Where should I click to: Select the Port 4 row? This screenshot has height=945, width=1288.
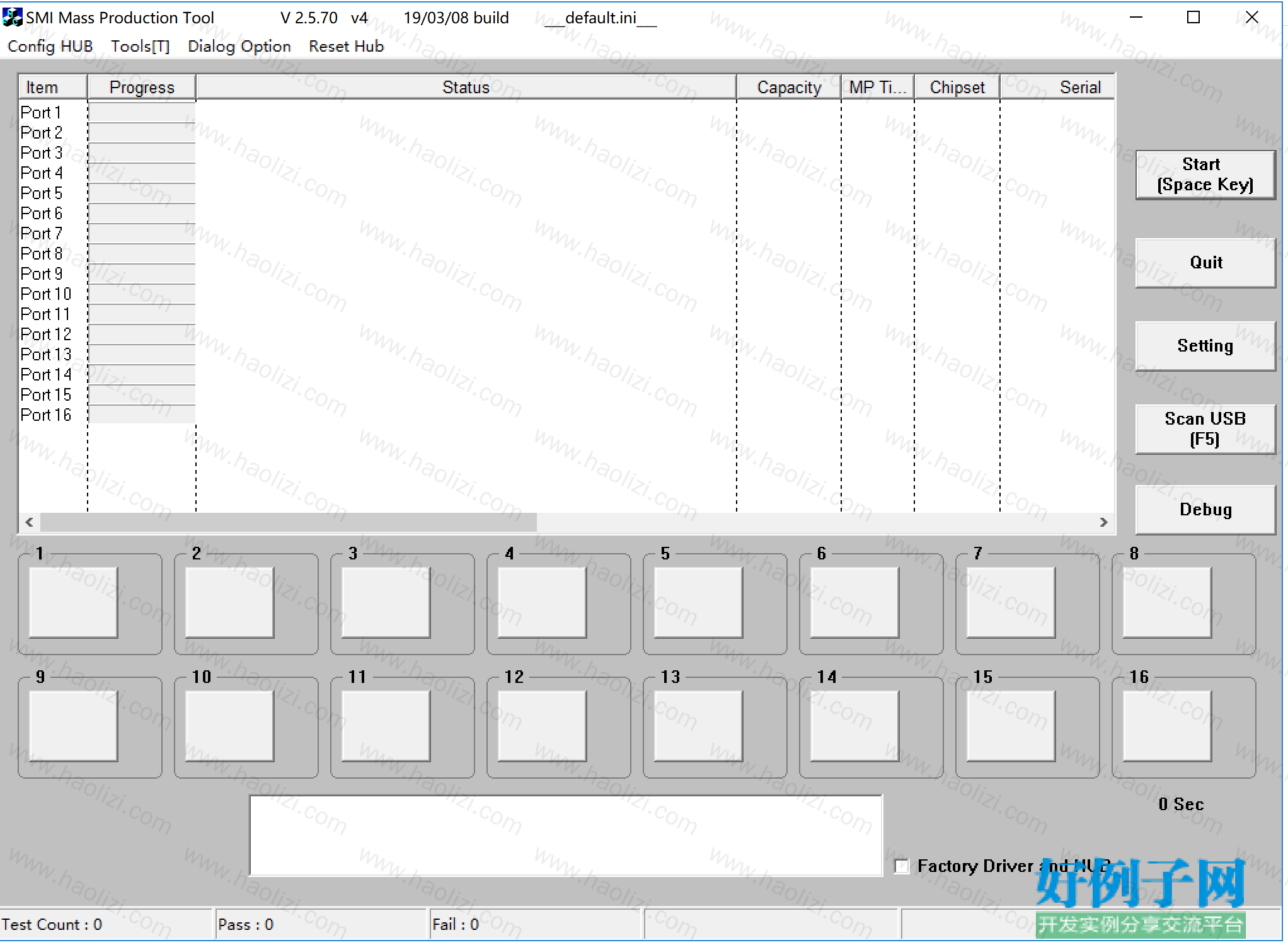pos(567,173)
